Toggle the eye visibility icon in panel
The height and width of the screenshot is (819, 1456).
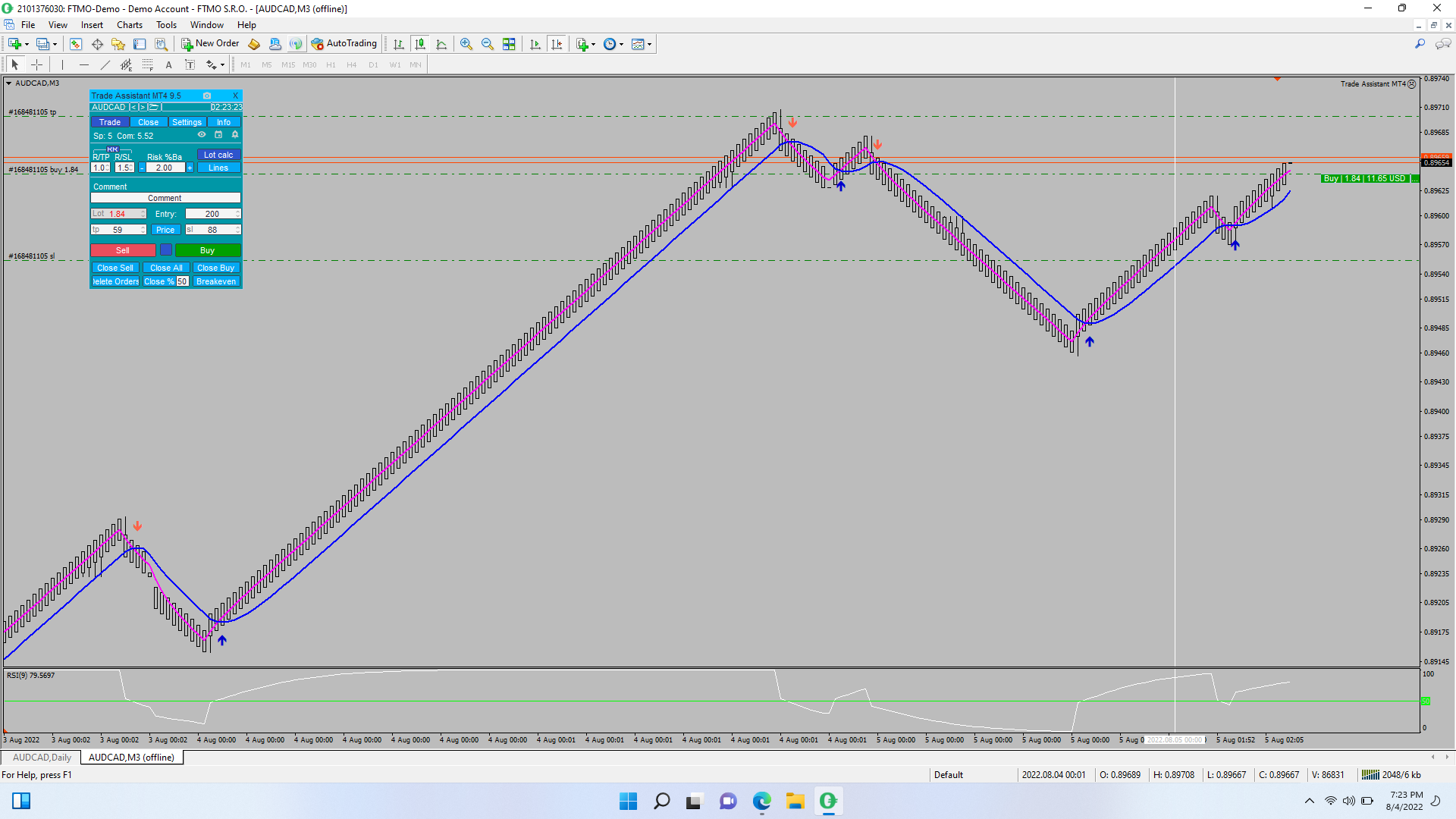(202, 135)
